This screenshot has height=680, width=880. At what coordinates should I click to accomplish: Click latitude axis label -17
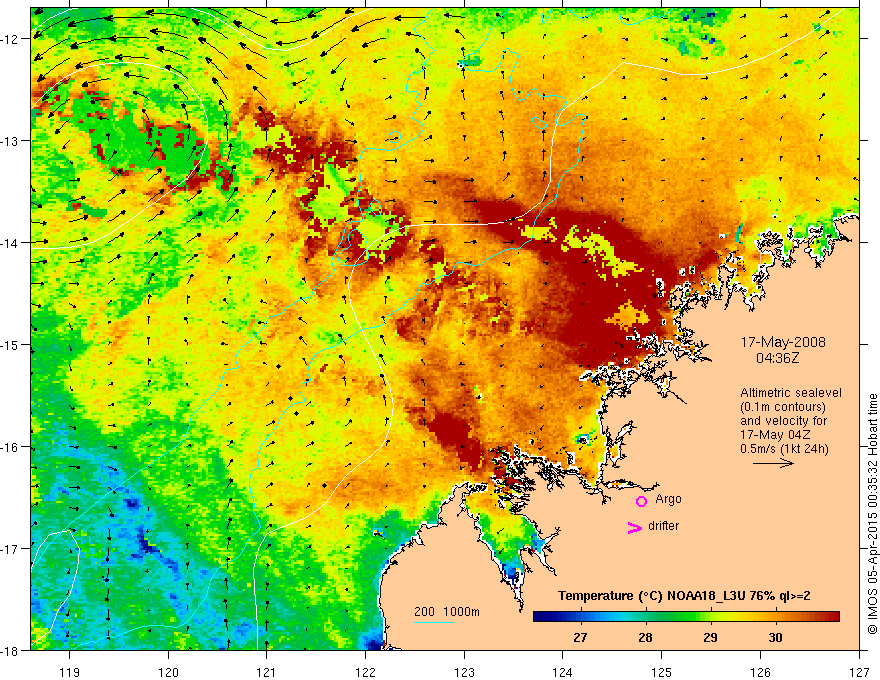(11, 549)
